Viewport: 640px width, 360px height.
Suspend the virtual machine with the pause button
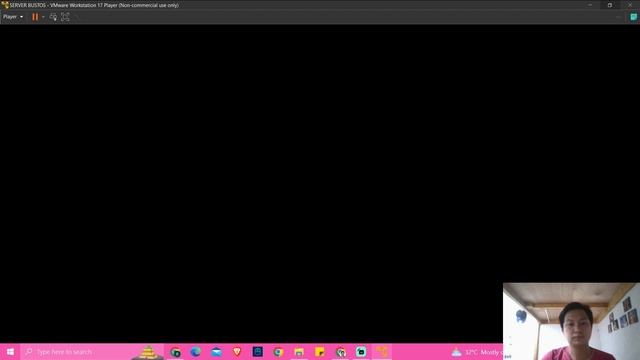click(x=35, y=17)
